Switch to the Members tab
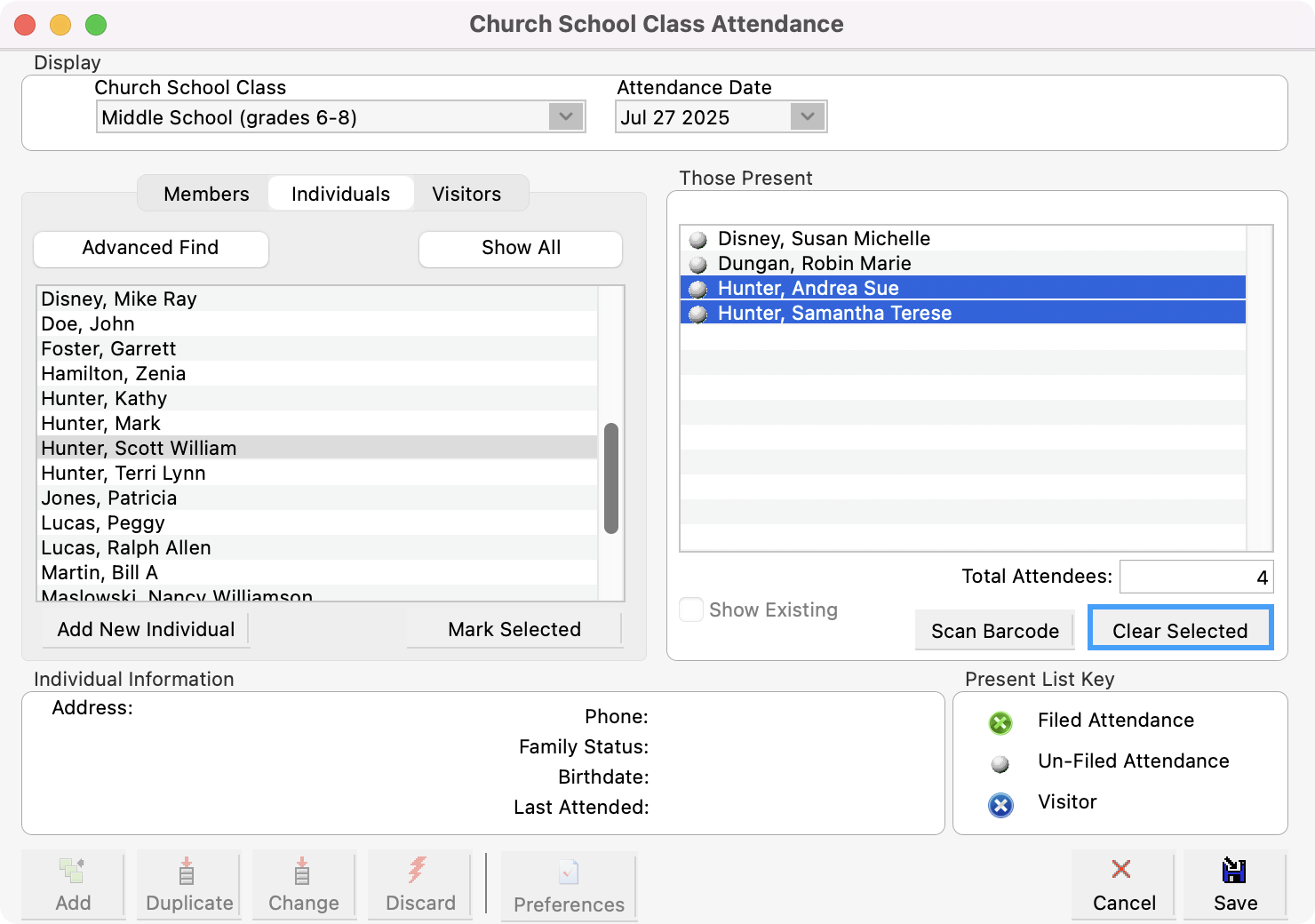The width and height of the screenshot is (1315, 924). point(205,194)
